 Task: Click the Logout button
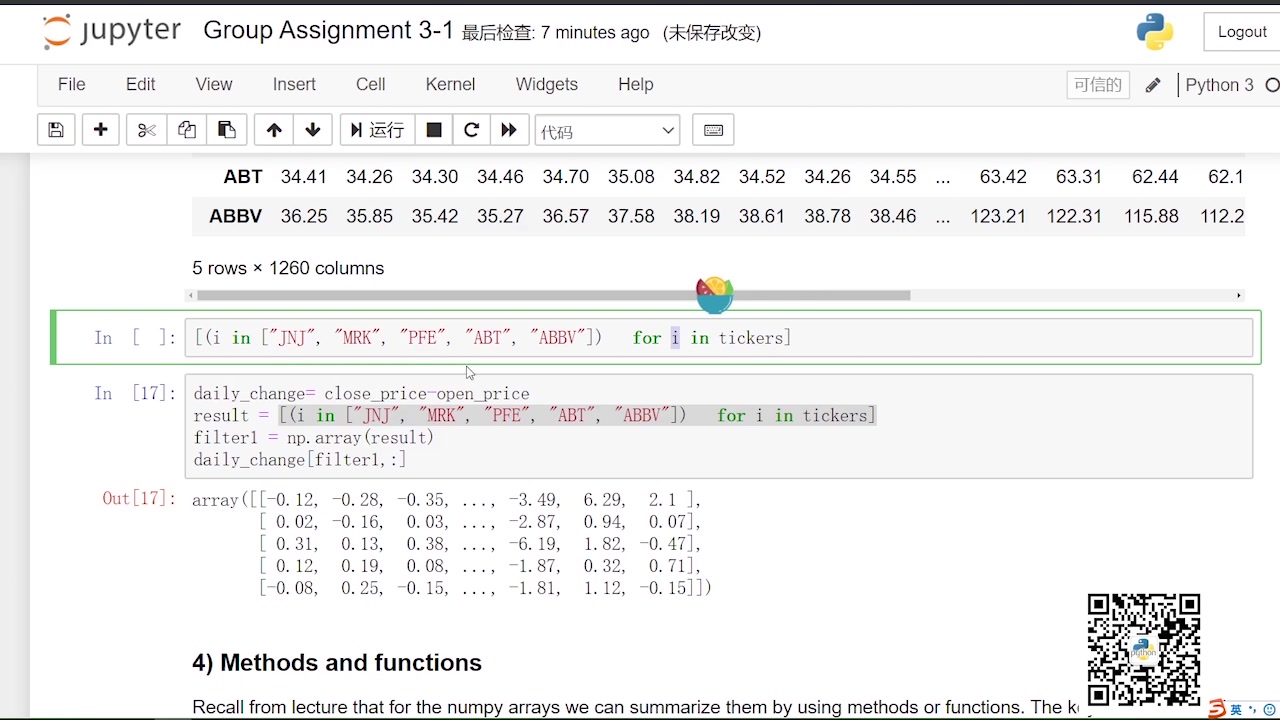pos(1242,32)
